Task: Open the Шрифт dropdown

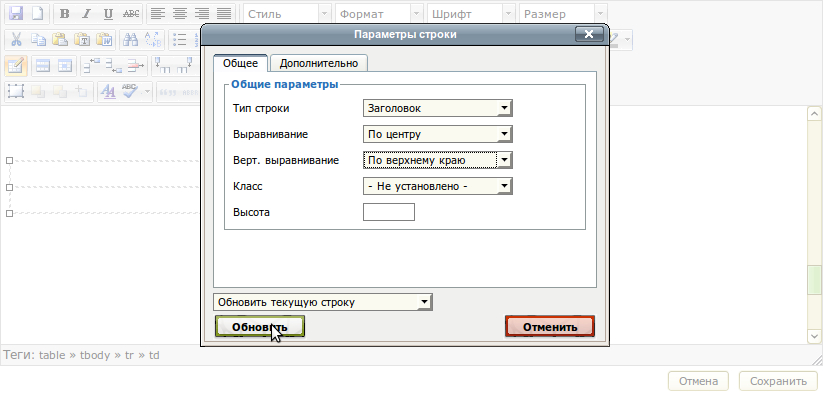Action: point(471,14)
